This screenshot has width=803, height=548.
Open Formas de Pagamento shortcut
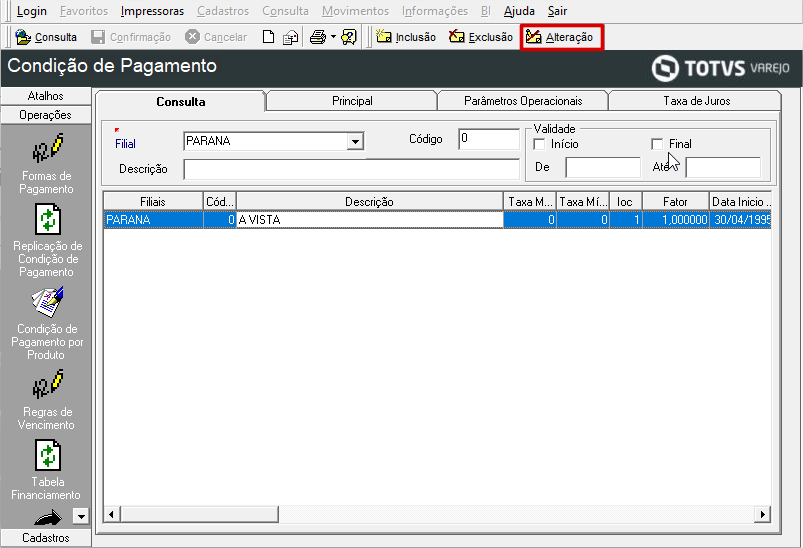click(x=46, y=163)
